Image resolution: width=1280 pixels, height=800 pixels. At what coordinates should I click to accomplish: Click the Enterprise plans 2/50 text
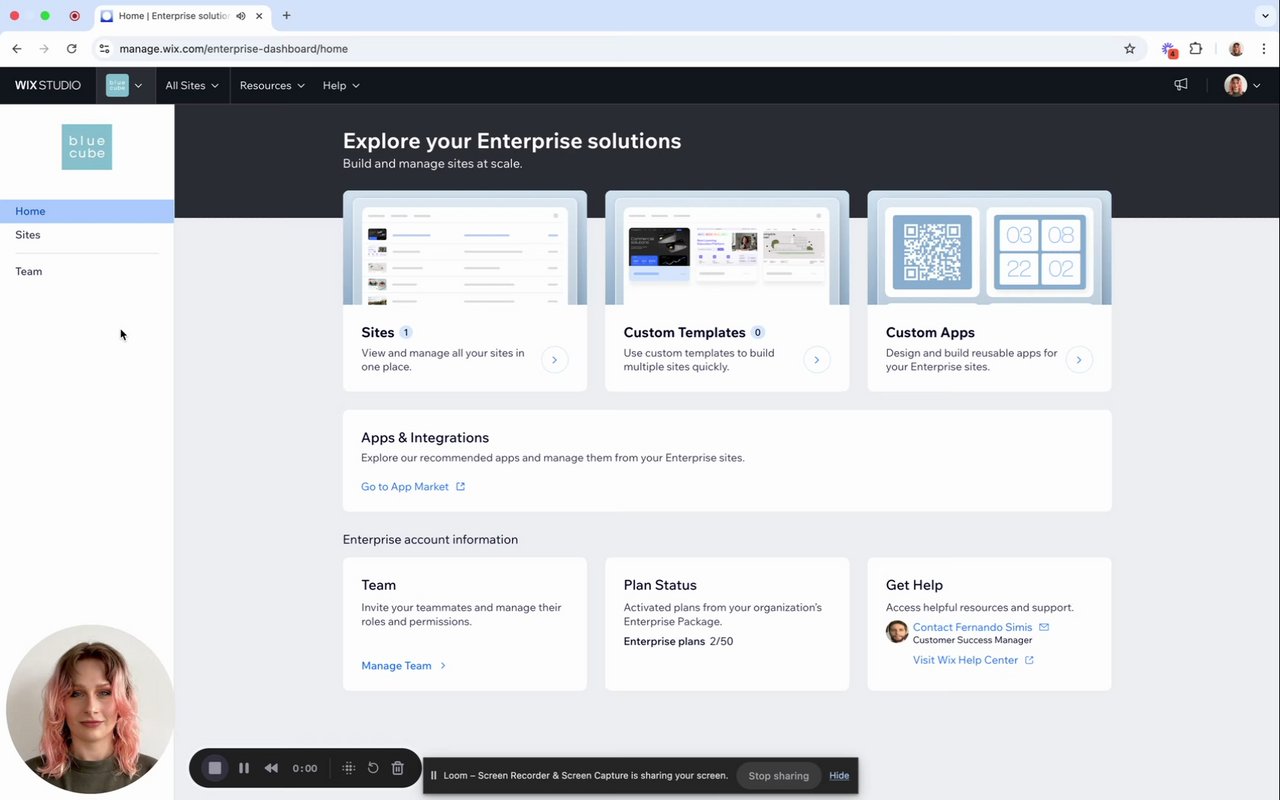678,642
